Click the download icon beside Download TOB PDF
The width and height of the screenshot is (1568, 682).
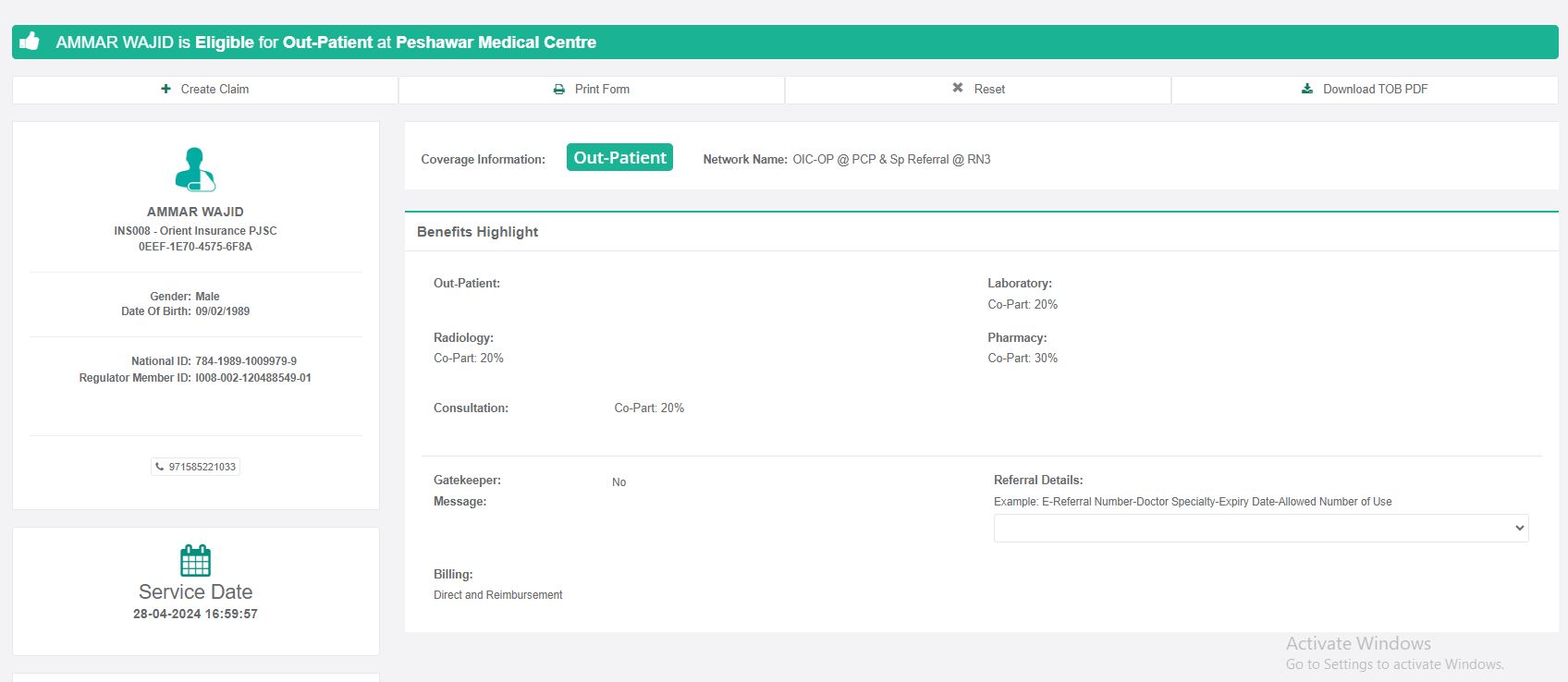click(x=1307, y=89)
